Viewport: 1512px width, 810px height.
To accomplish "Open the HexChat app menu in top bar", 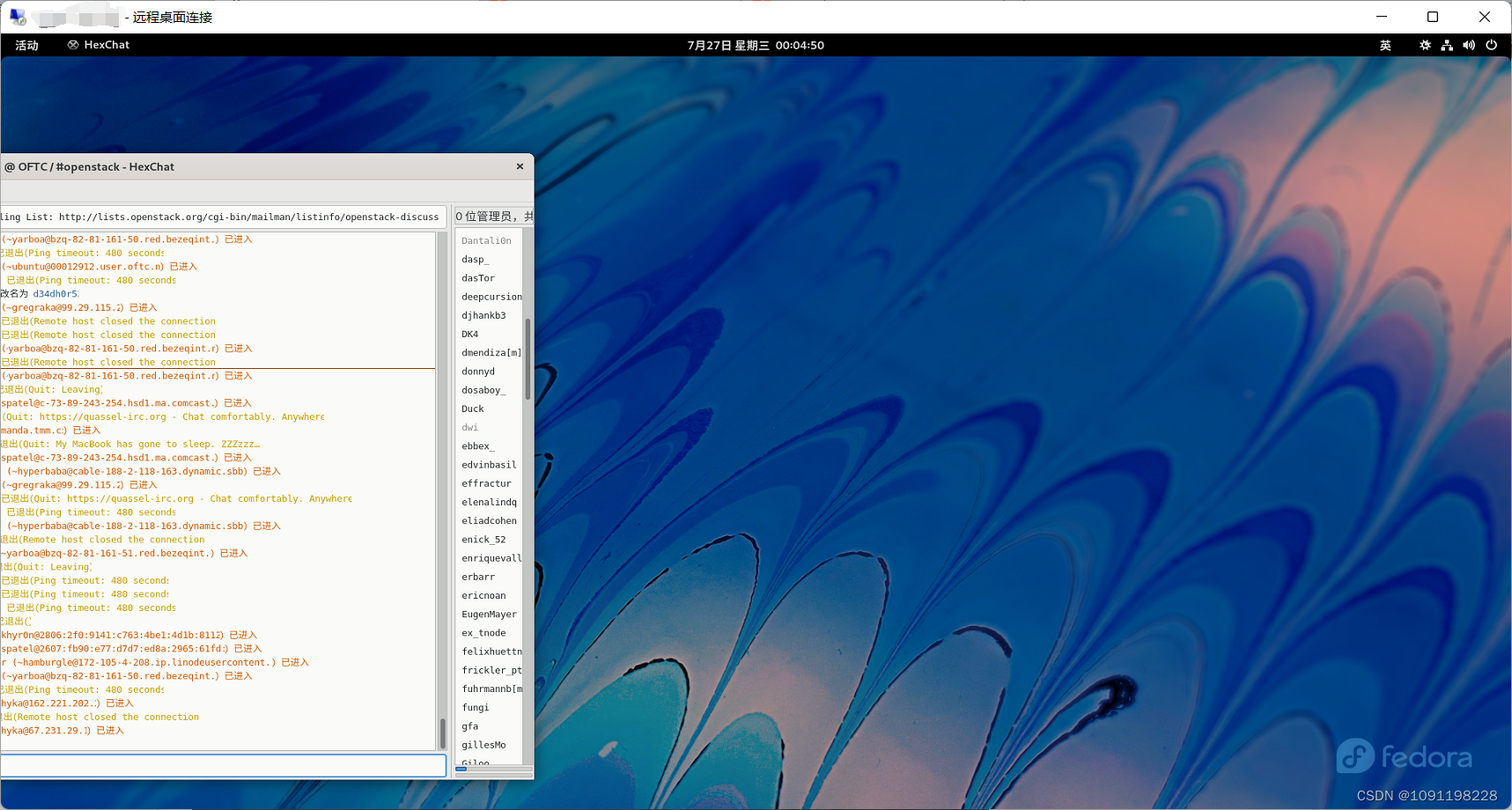I will pos(99,45).
